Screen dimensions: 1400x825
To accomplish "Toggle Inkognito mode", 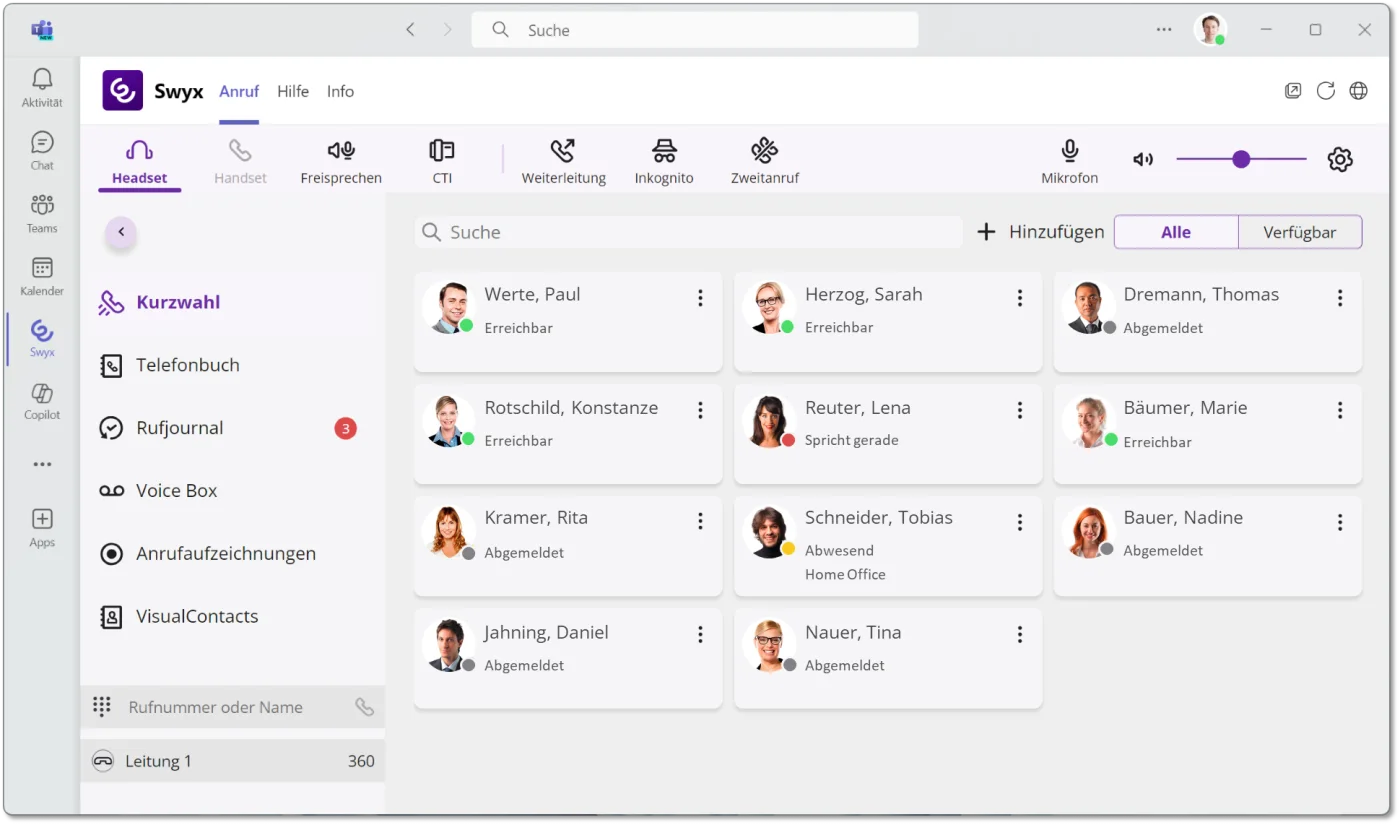I will point(664,162).
